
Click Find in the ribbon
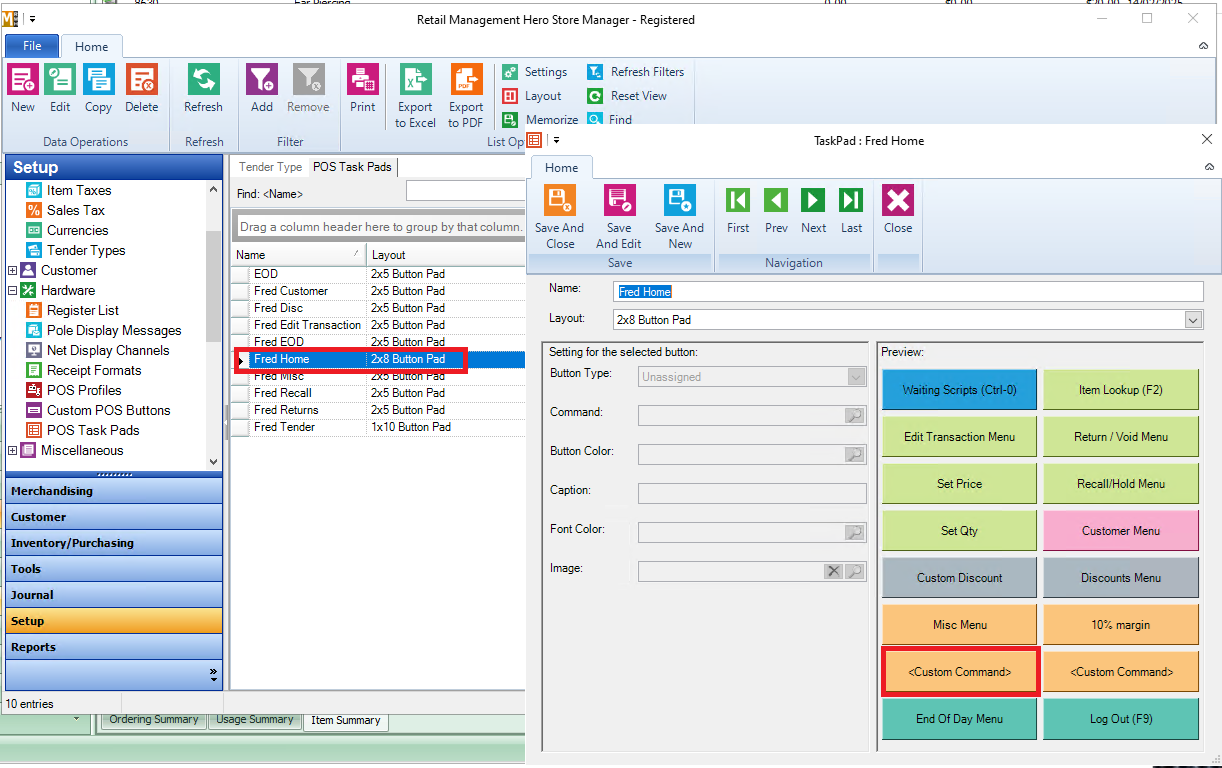click(x=610, y=119)
